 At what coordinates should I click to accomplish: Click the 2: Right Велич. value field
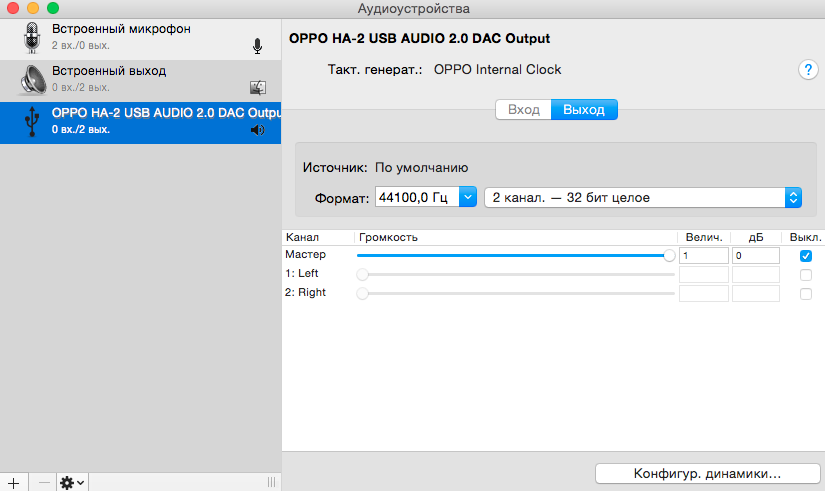point(703,293)
